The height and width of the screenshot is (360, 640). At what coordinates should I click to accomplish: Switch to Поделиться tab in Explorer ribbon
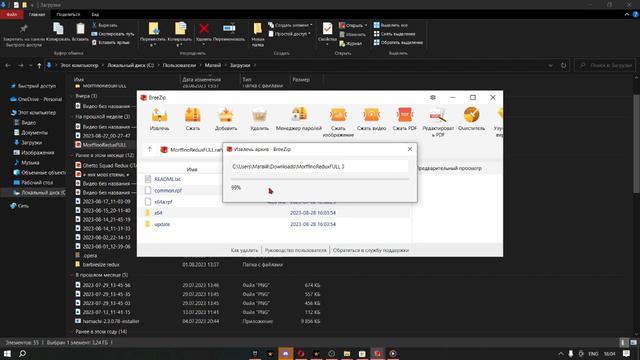coord(68,14)
